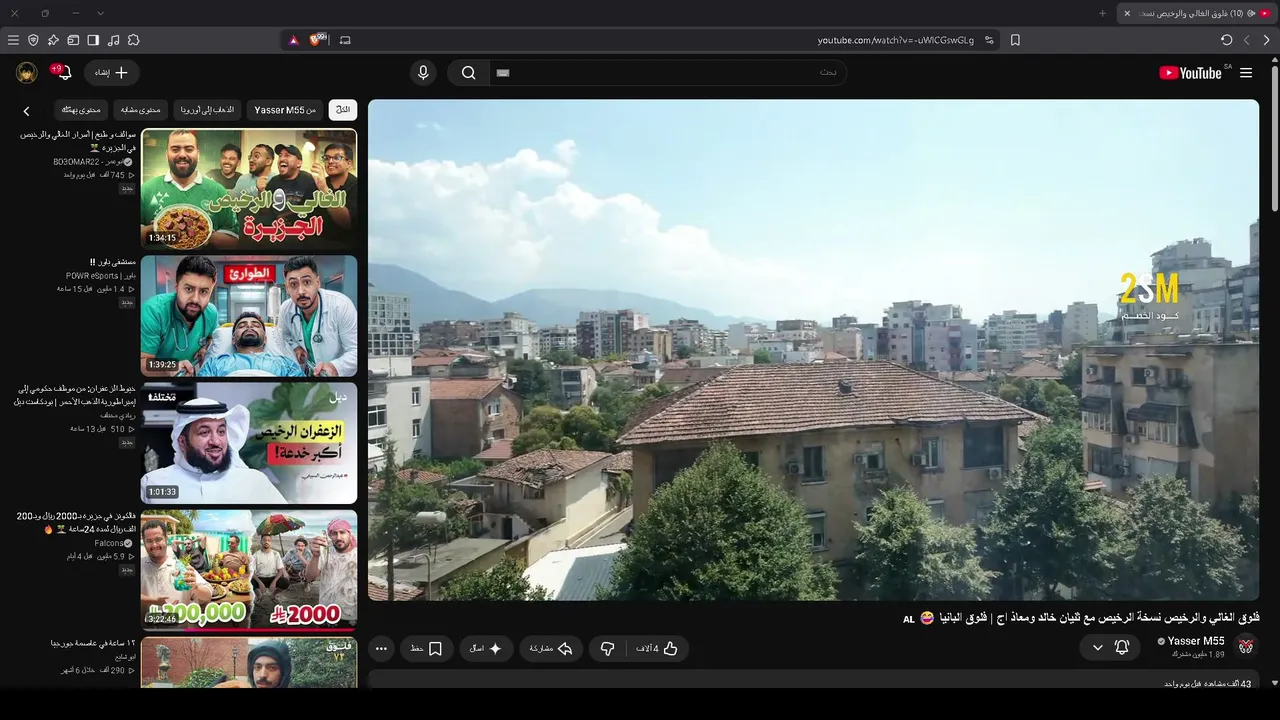Image resolution: width=1280 pixels, height=720 pixels.
Task: Dislike the video with thumbs down
Action: (607, 648)
